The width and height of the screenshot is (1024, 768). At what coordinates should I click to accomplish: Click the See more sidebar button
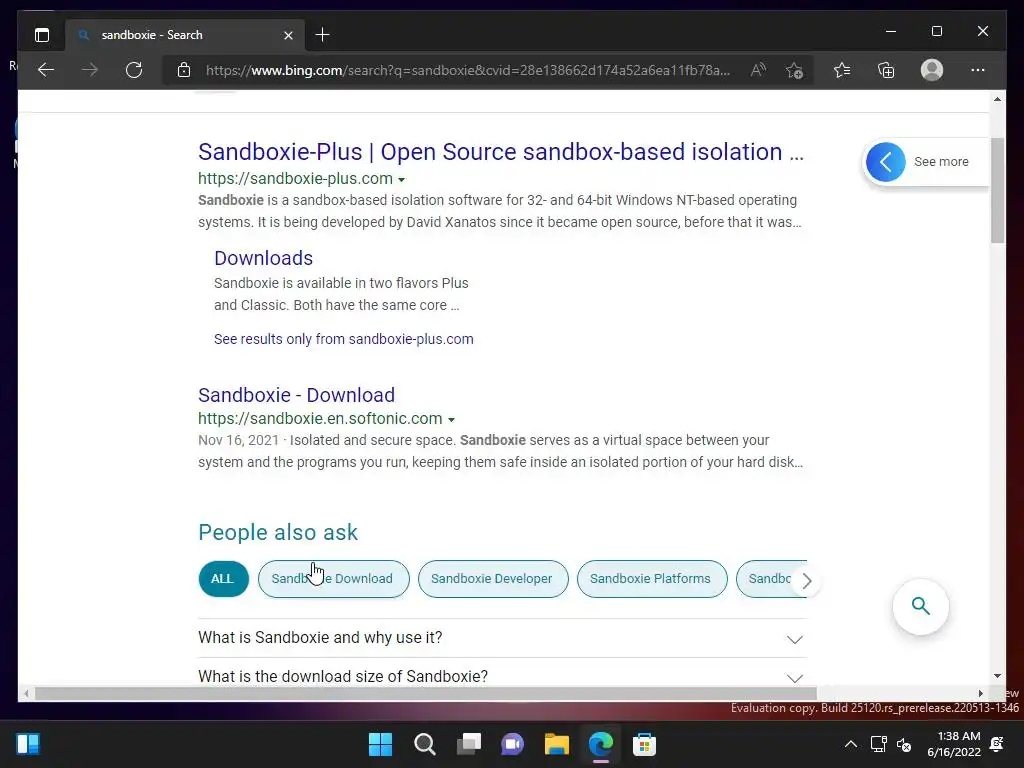tap(925, 162)
